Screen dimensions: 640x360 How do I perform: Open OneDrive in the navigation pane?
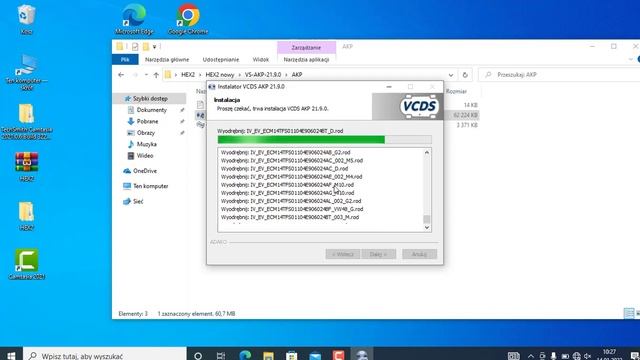click(144, 171)
